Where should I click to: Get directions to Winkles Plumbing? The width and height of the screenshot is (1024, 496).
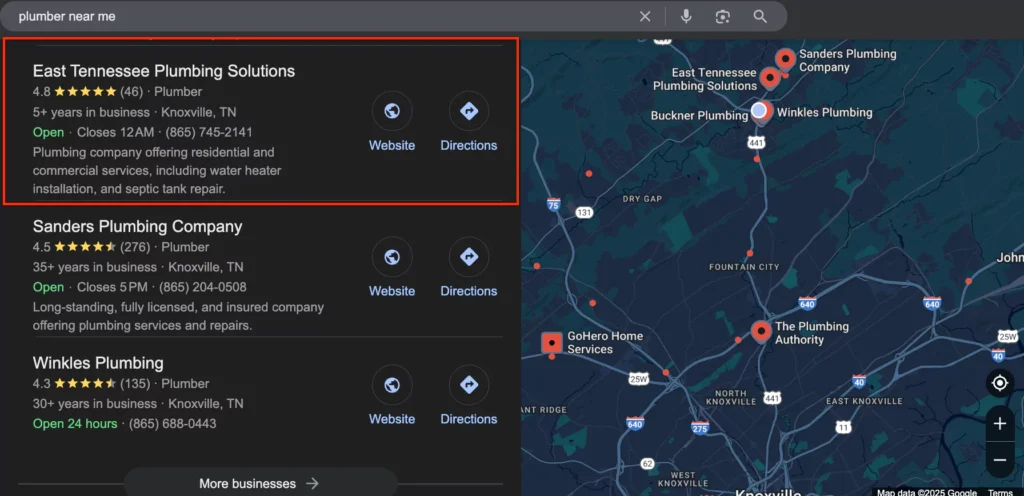[x=468, y=385]
